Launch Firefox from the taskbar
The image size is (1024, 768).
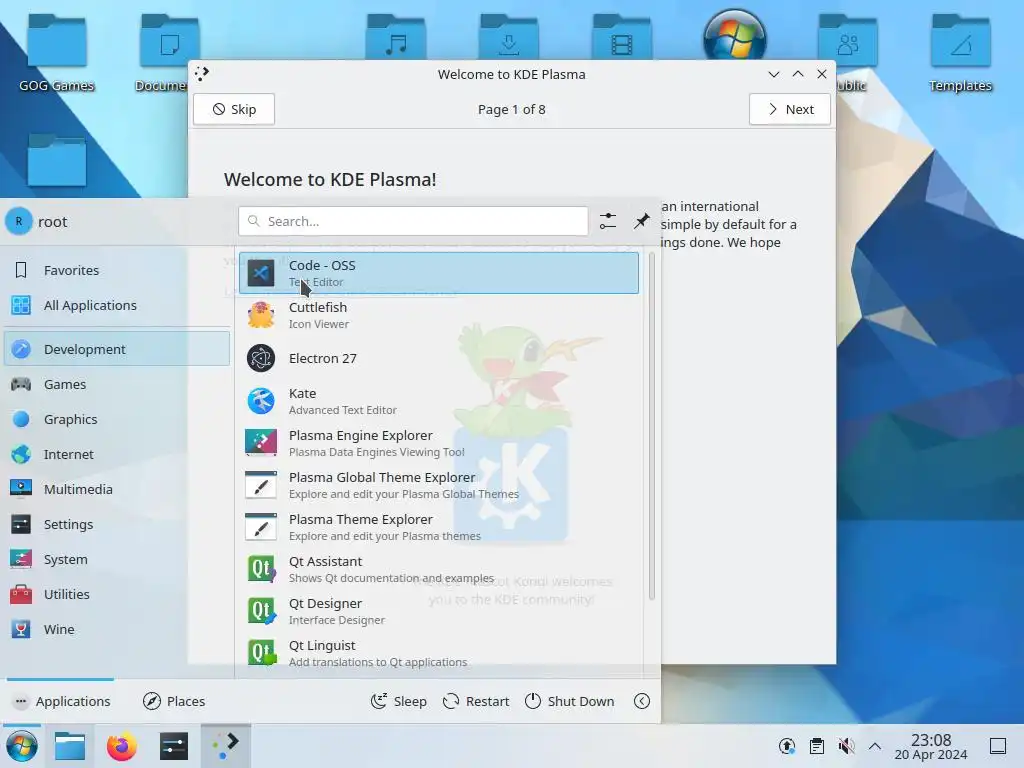click(121, 746)
